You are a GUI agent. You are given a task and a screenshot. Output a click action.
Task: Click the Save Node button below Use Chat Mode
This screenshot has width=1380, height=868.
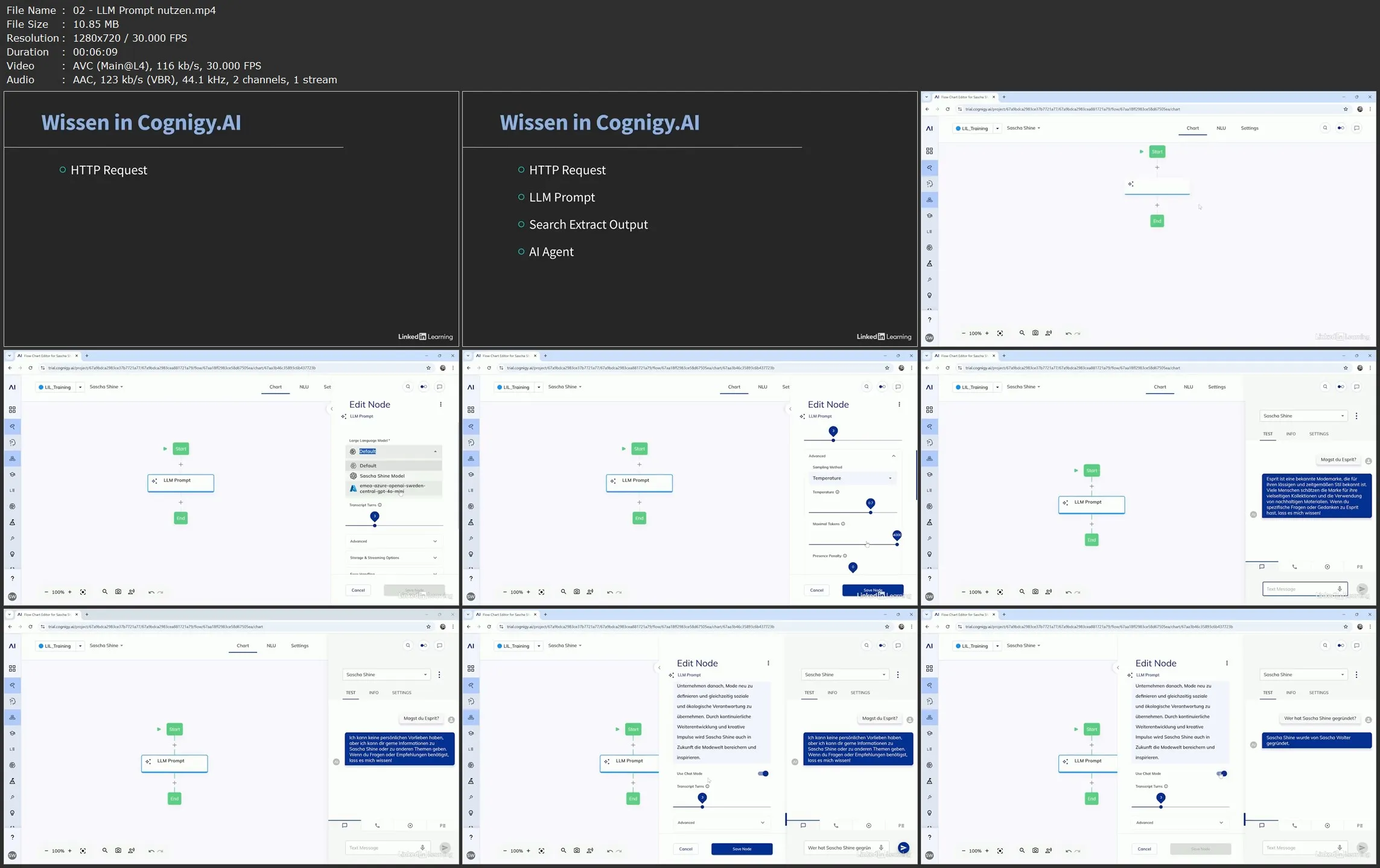pos(742,849)
